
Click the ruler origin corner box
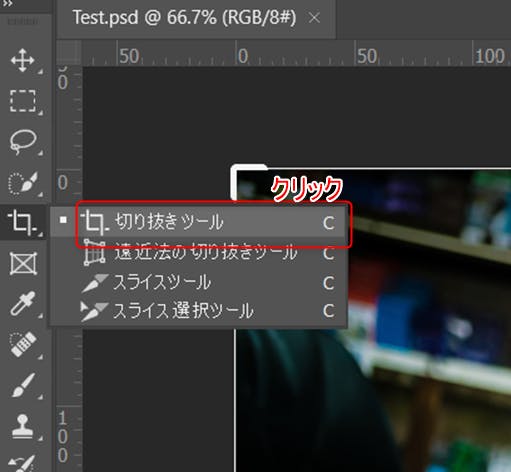coord(69,53)
